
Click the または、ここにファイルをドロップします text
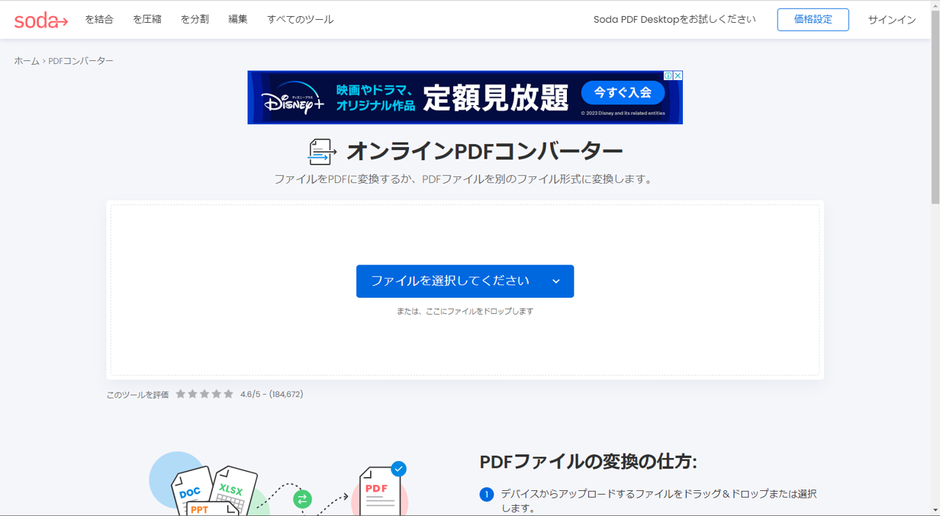(x=465, y=311)
